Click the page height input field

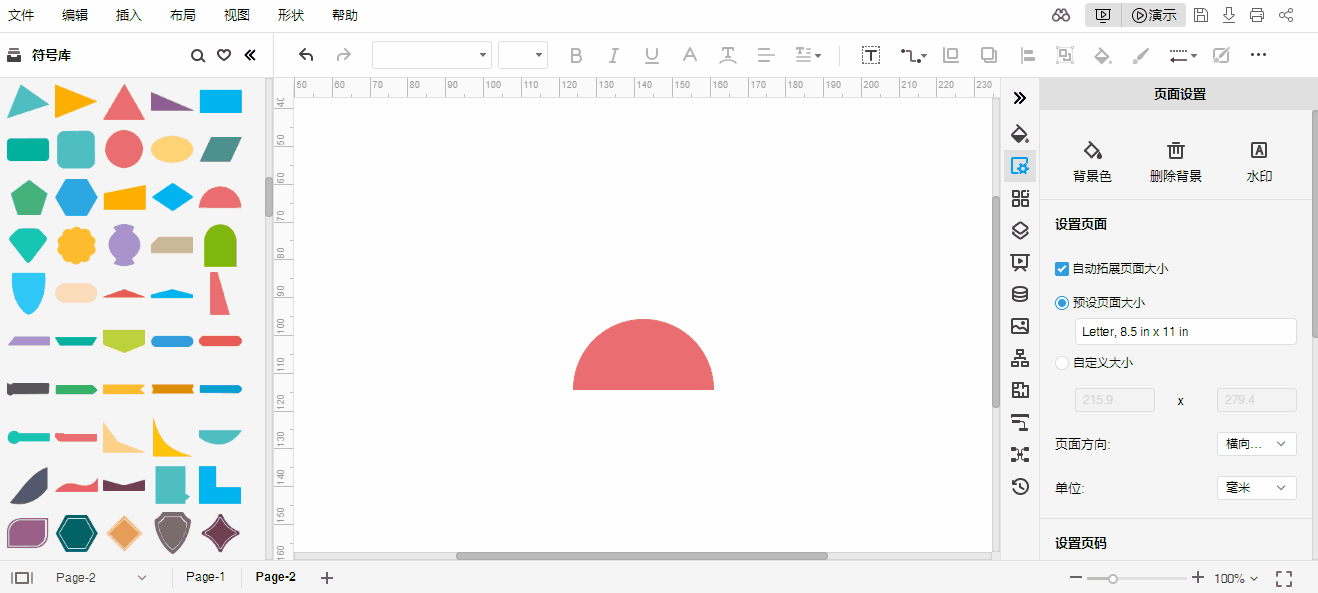[x=1257, y=400]
